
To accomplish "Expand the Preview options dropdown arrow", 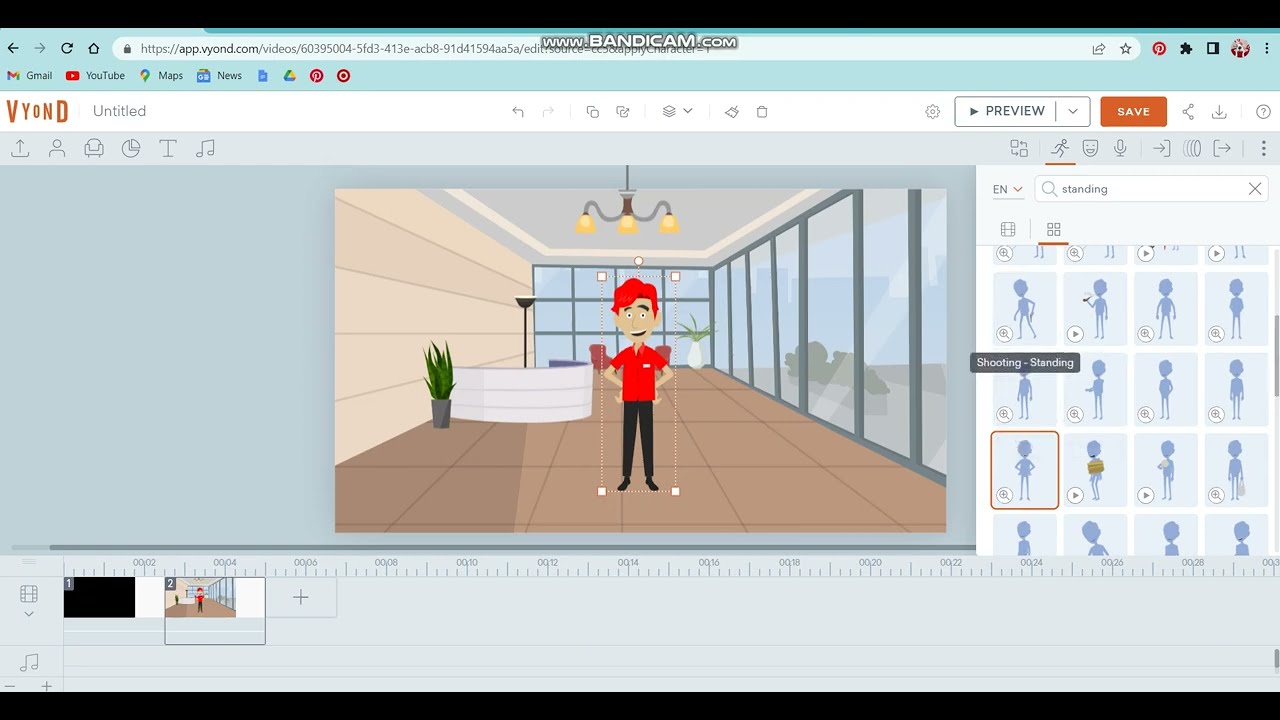I will click(1073, 111).
